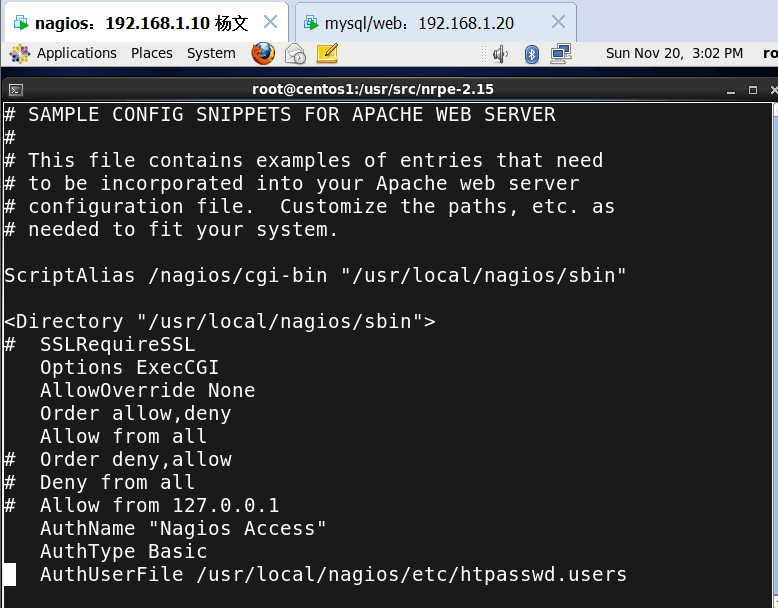Close the mysql/web 192.168.1.20 tab
The width and height of the screenshot is (778, 608).
click(558, 22)
